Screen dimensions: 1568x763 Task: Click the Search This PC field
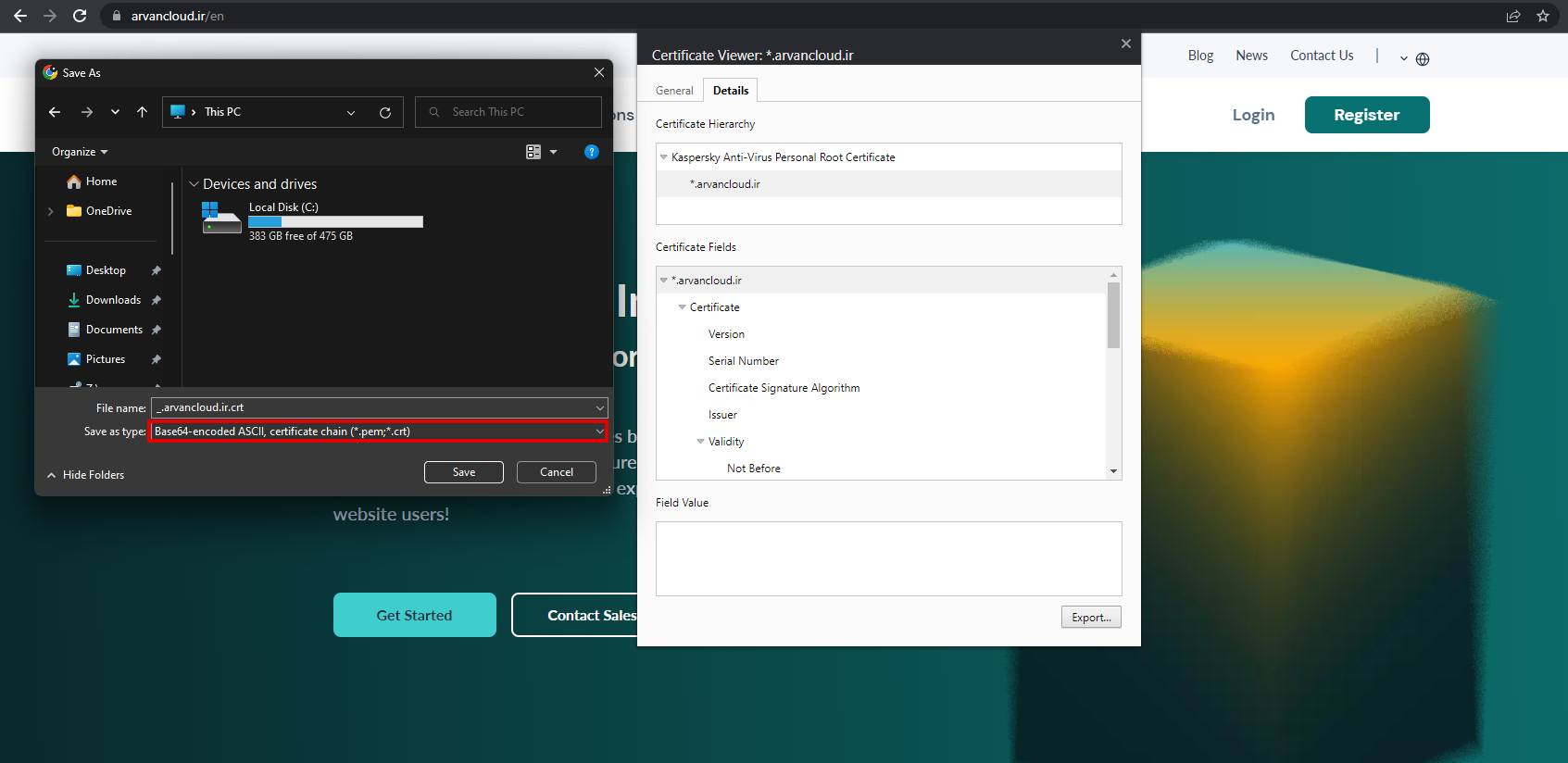(519, 112)
